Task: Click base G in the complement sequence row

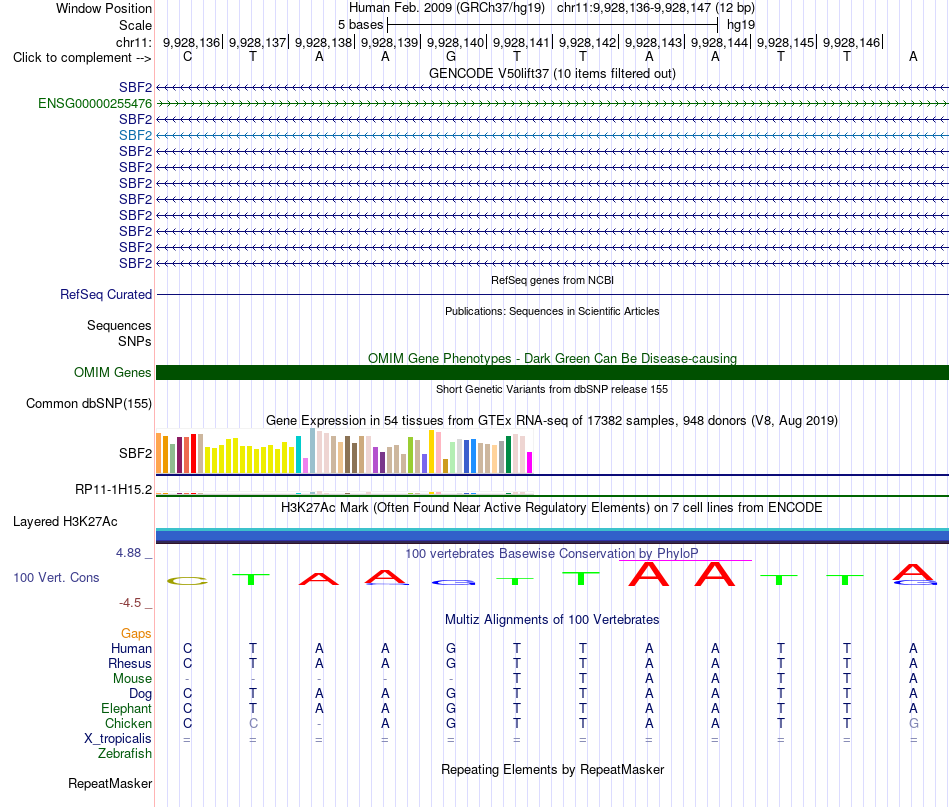Action: tap(451, 56)
